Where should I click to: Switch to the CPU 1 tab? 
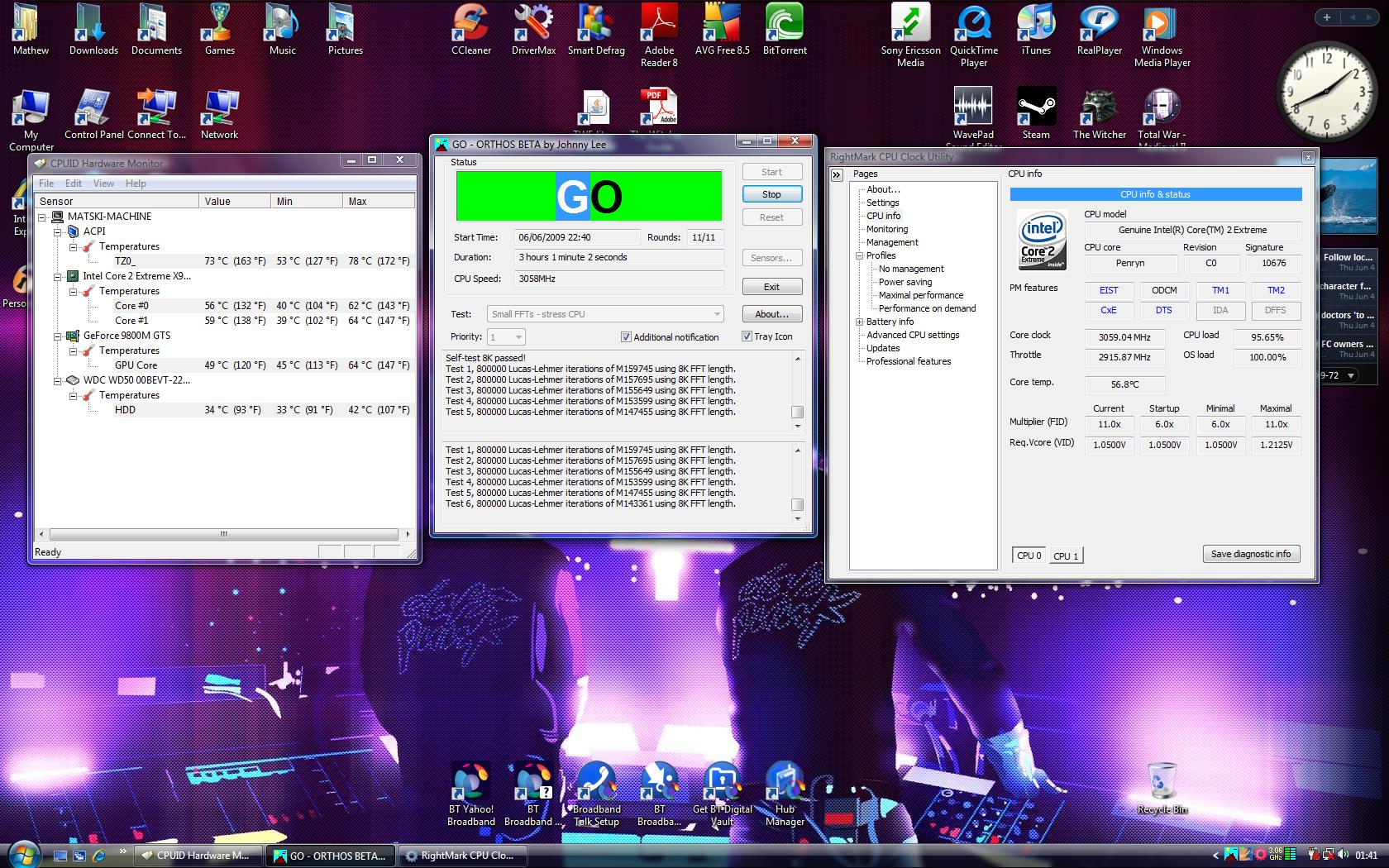tap(1066, 556)
